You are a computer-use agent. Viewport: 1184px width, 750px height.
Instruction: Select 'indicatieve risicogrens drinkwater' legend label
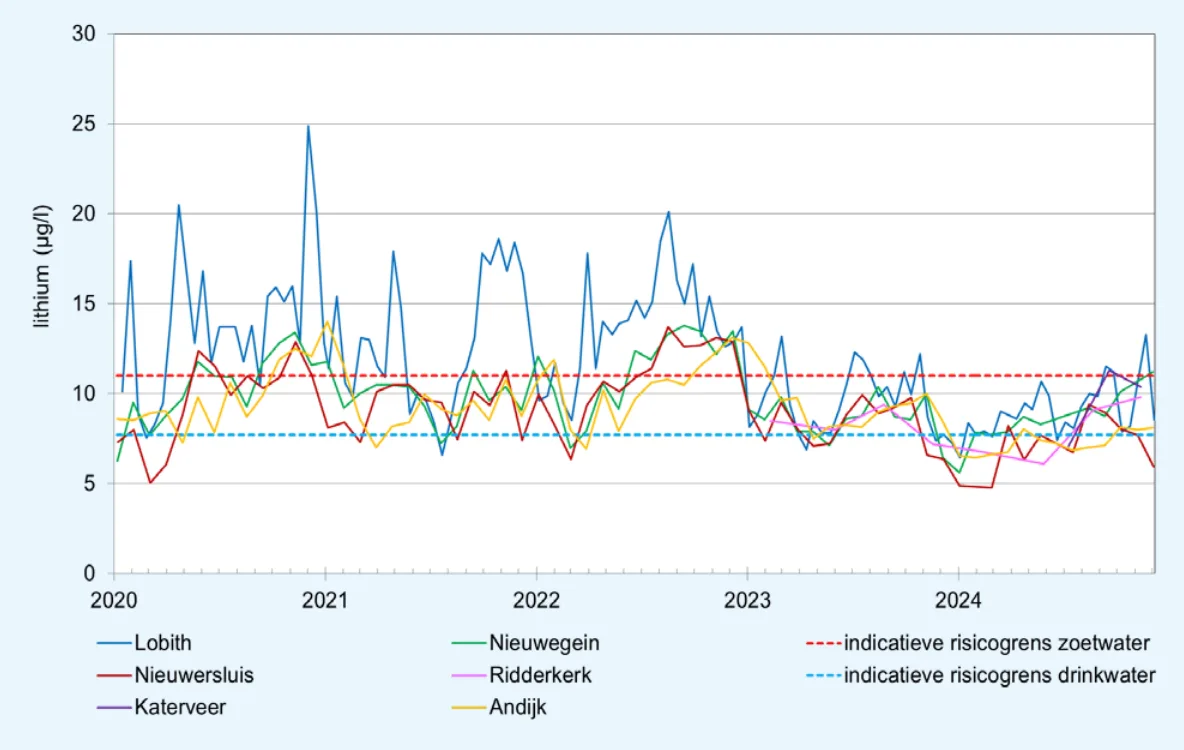click(x=1000, y=675)
